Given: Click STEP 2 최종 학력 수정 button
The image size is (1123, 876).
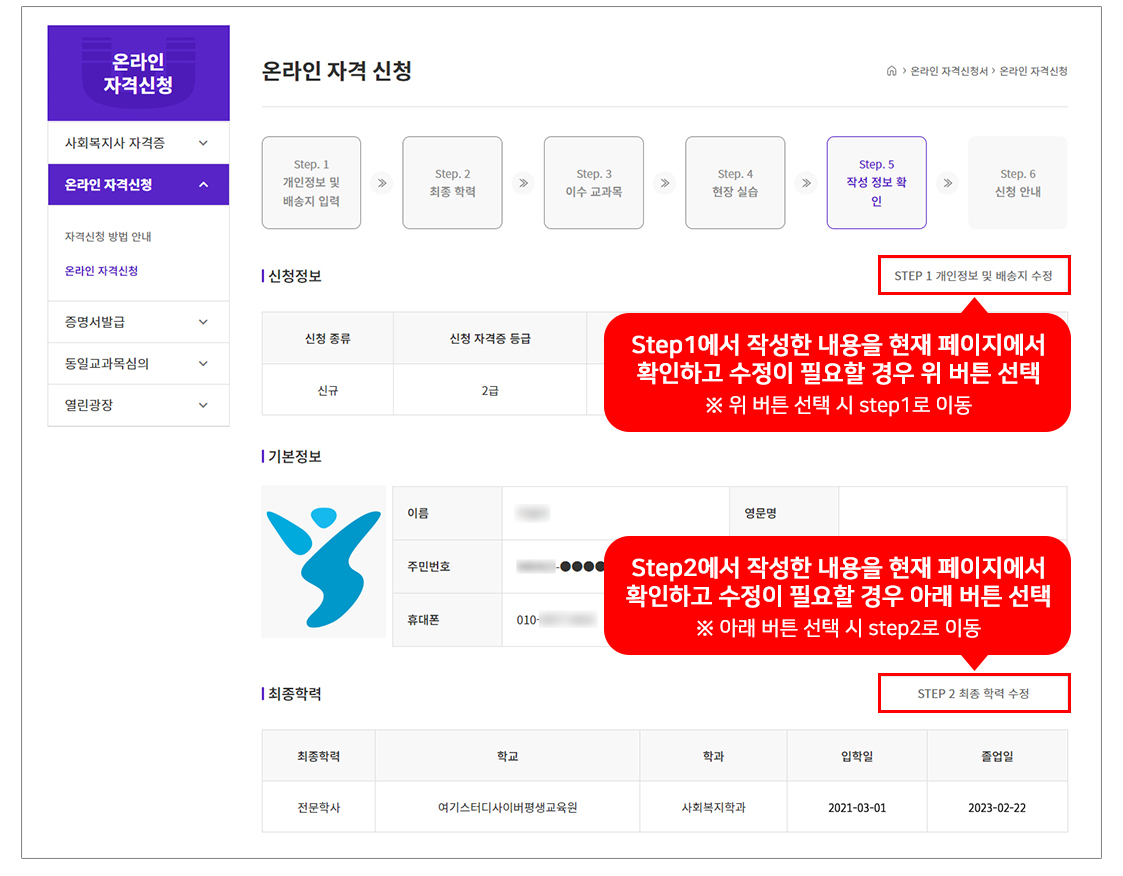Looking at the screenshot, I should [x=973, y=694].
